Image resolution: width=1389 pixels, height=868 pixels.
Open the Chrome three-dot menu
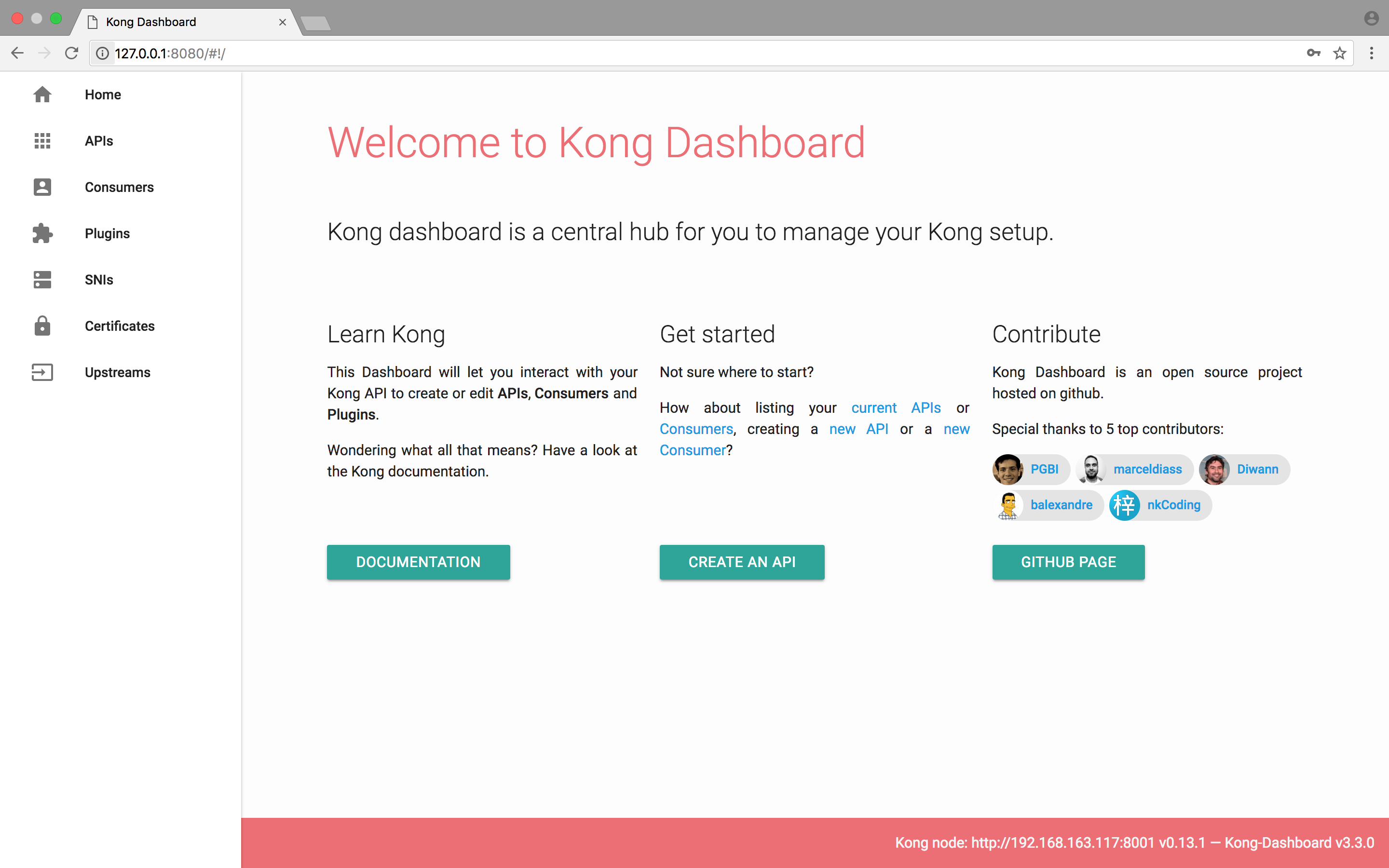point(1372,53)
